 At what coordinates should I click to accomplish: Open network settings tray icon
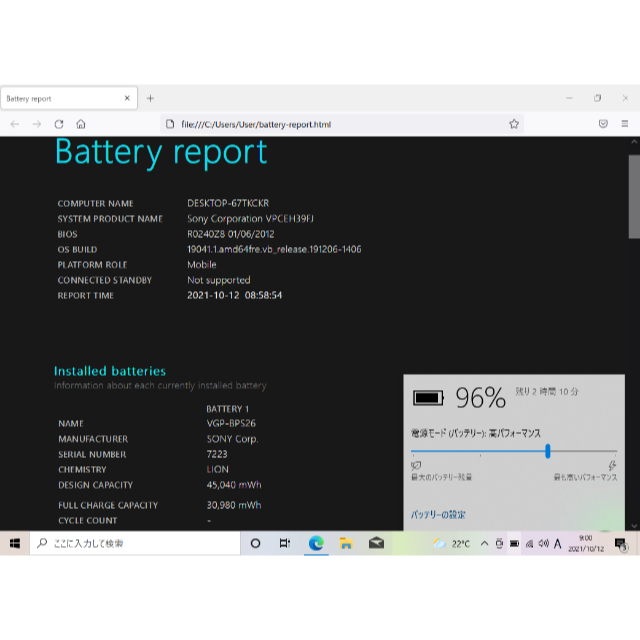[529, 543]
